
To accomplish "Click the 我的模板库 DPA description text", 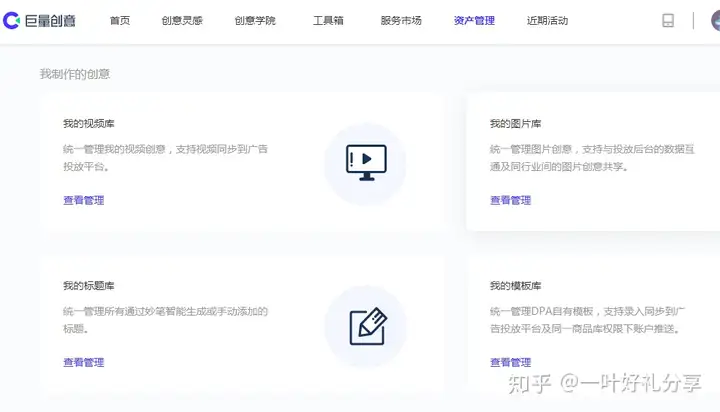I will point(587,320).
